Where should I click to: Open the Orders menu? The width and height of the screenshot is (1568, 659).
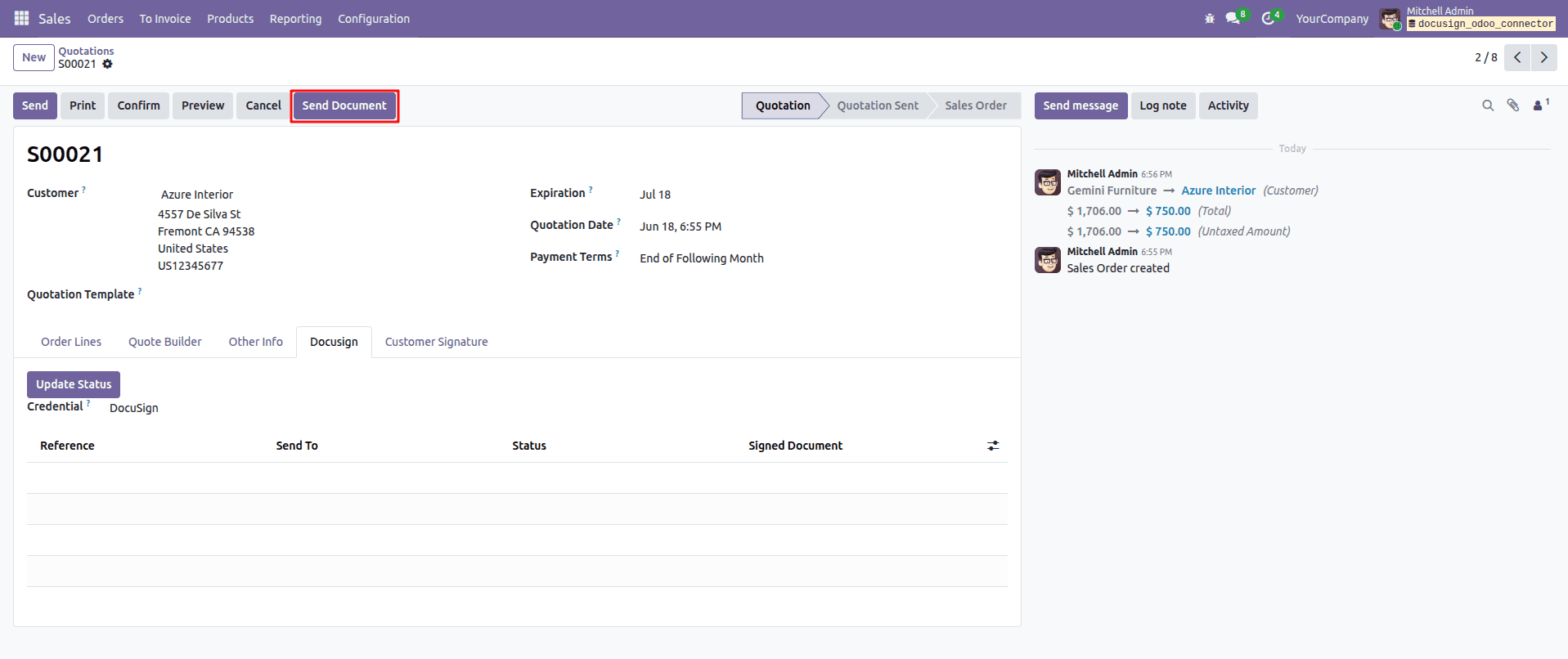point(106,18)
